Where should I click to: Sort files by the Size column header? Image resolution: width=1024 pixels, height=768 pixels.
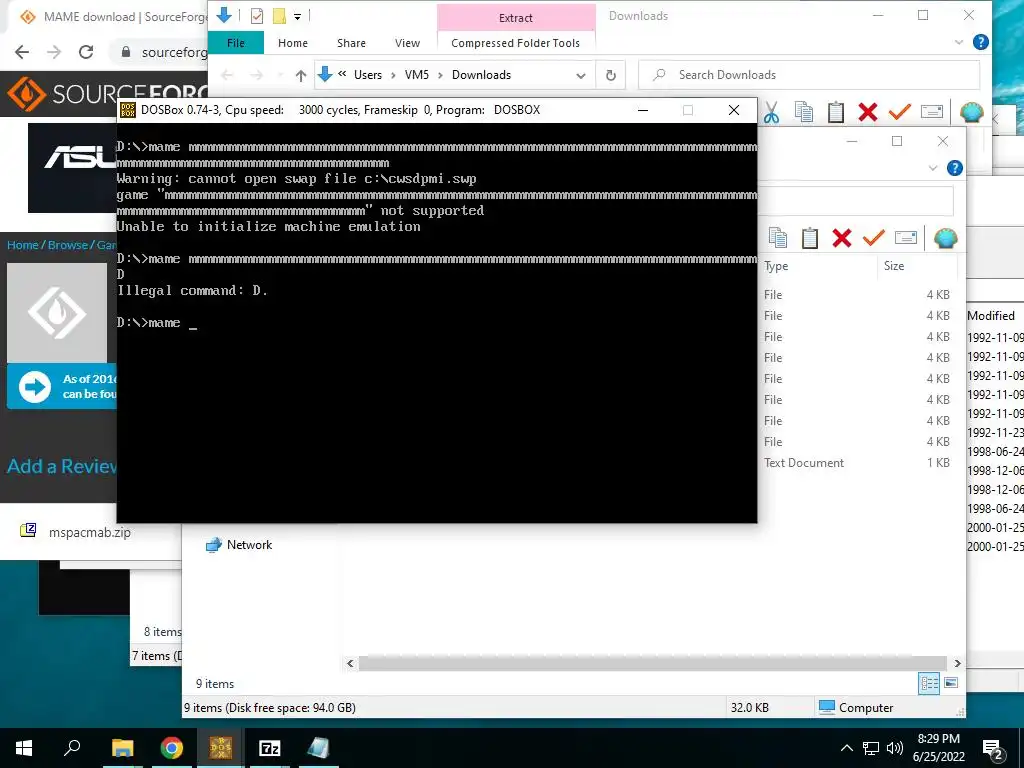pos(894,266)
